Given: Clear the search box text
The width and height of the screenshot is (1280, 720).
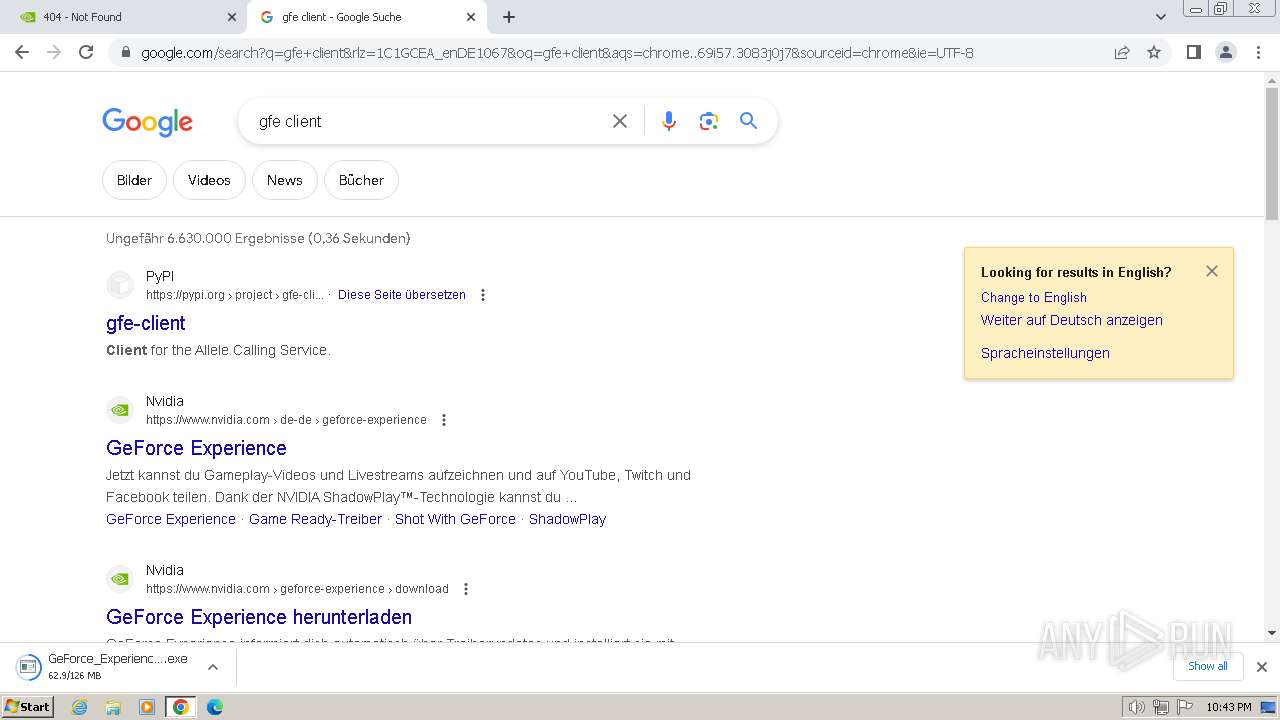Looking at the screenshot, I should pyautogui.click(x=620, y=121).
